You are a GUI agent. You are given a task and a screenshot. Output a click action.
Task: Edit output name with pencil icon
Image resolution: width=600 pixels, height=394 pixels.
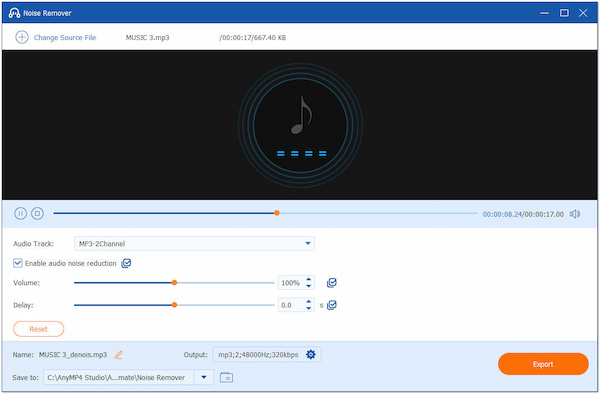[x=119, y=355]
